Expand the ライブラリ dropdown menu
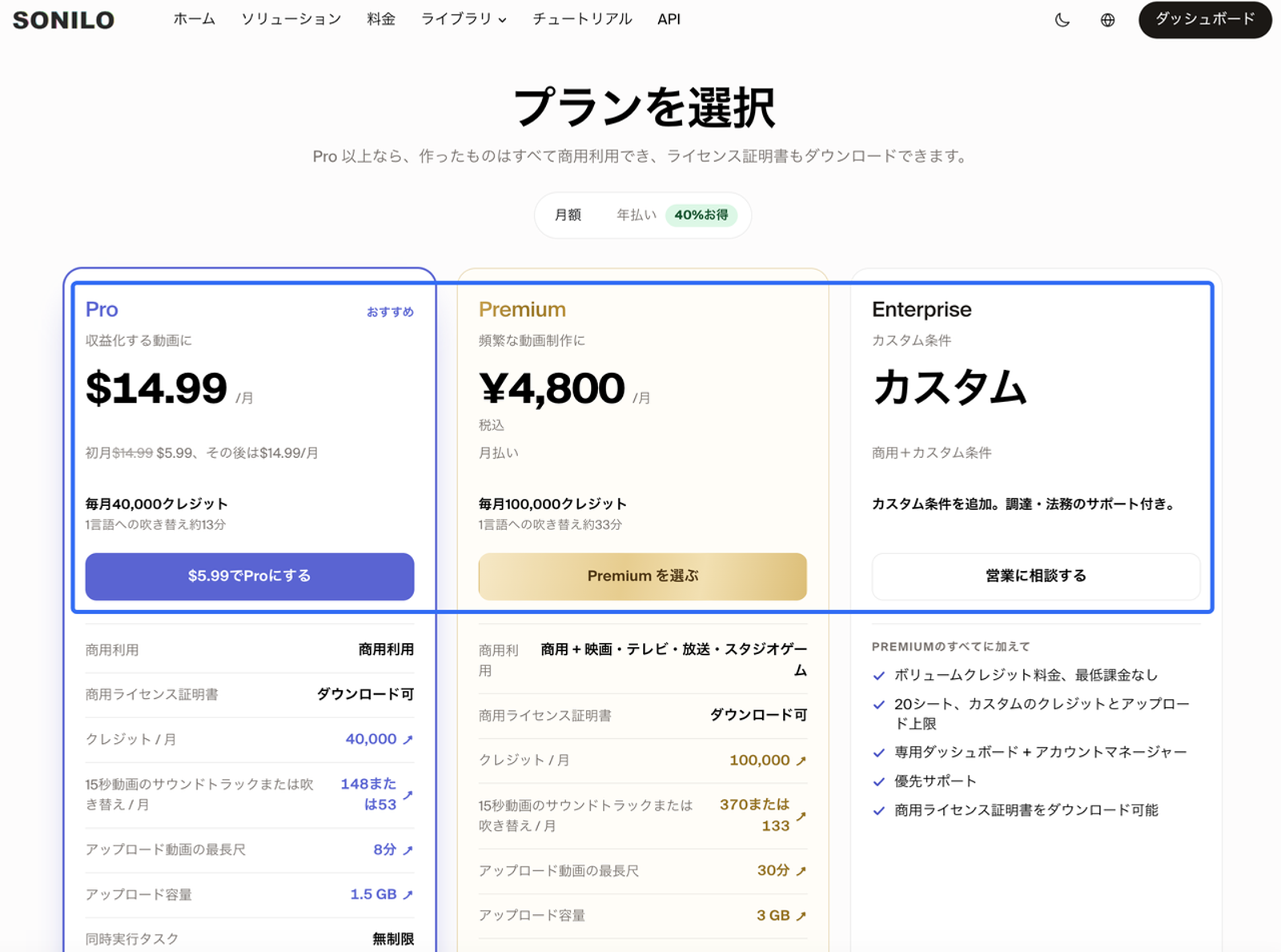1281x952 pixels. click(x=464, y=19)
